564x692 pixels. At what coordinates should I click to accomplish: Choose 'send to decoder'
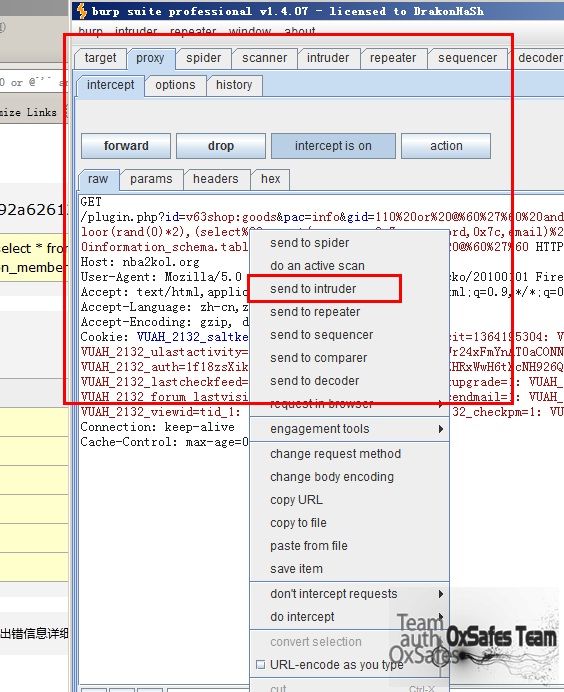coord(349,380)
